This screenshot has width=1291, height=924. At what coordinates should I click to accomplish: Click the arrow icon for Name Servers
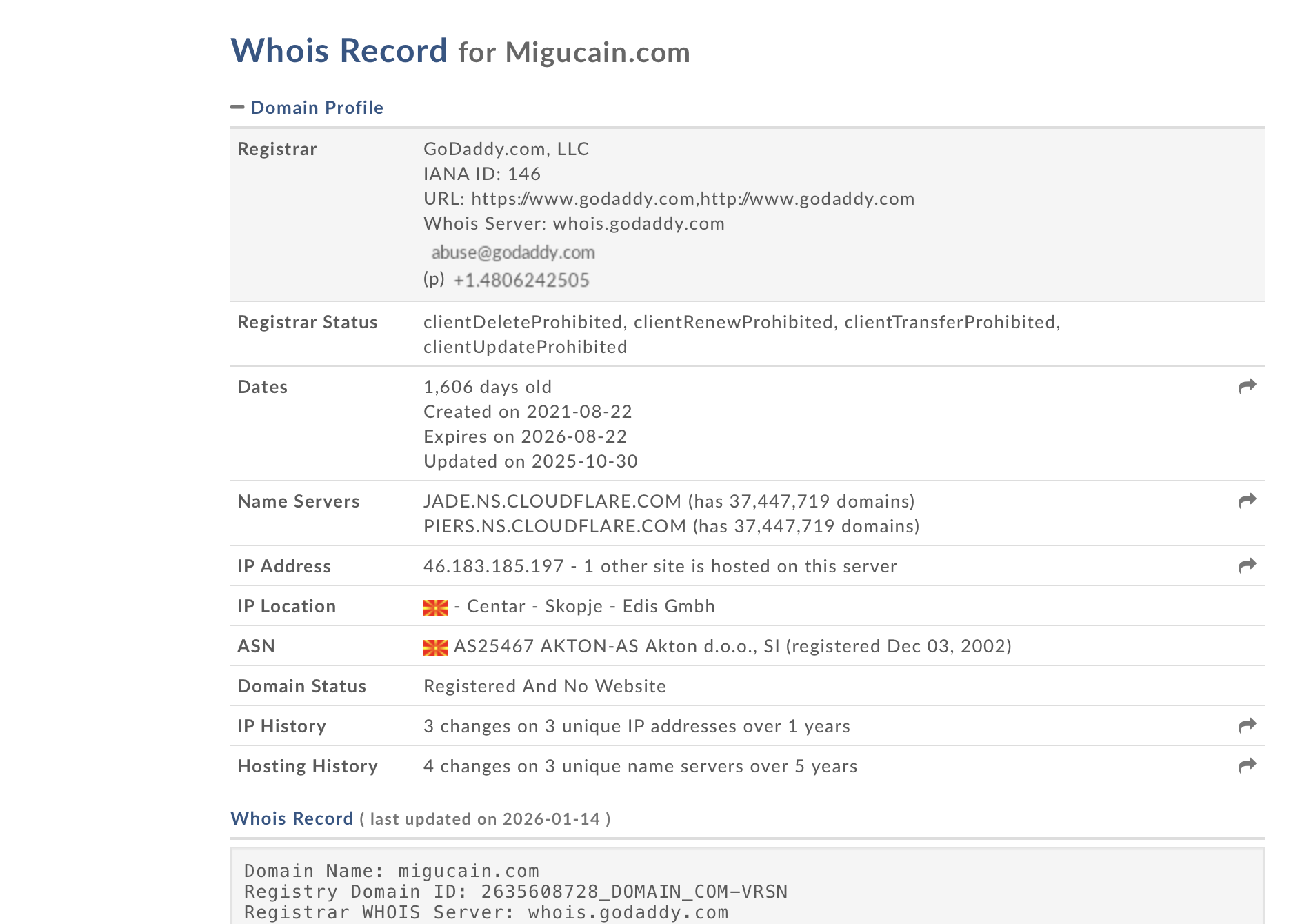click(x=1247, y=501)
